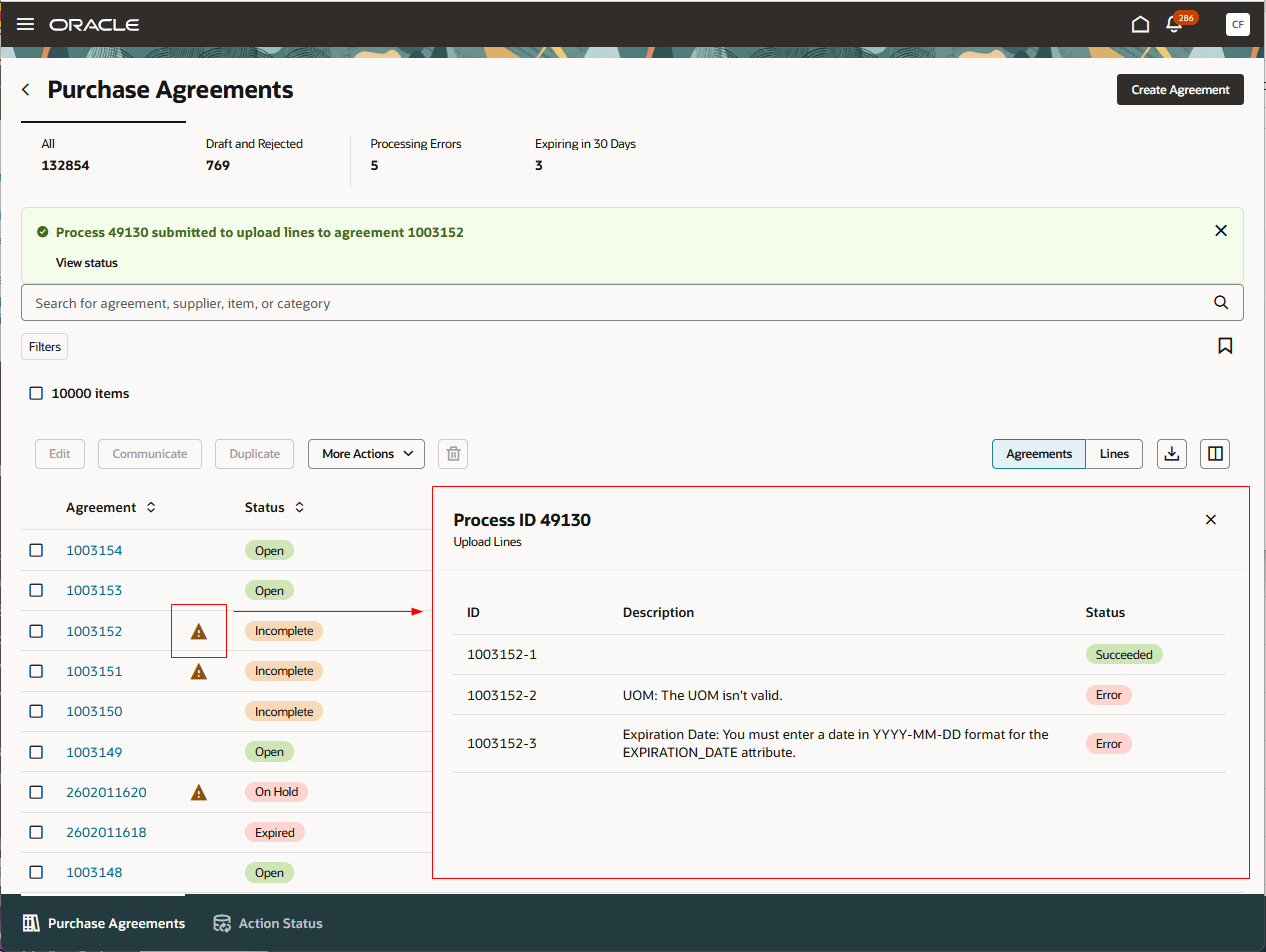This screenshot has width=1266, height=952.
Task: Select all 10000 items checkbox
Action: tap(36, 393)
